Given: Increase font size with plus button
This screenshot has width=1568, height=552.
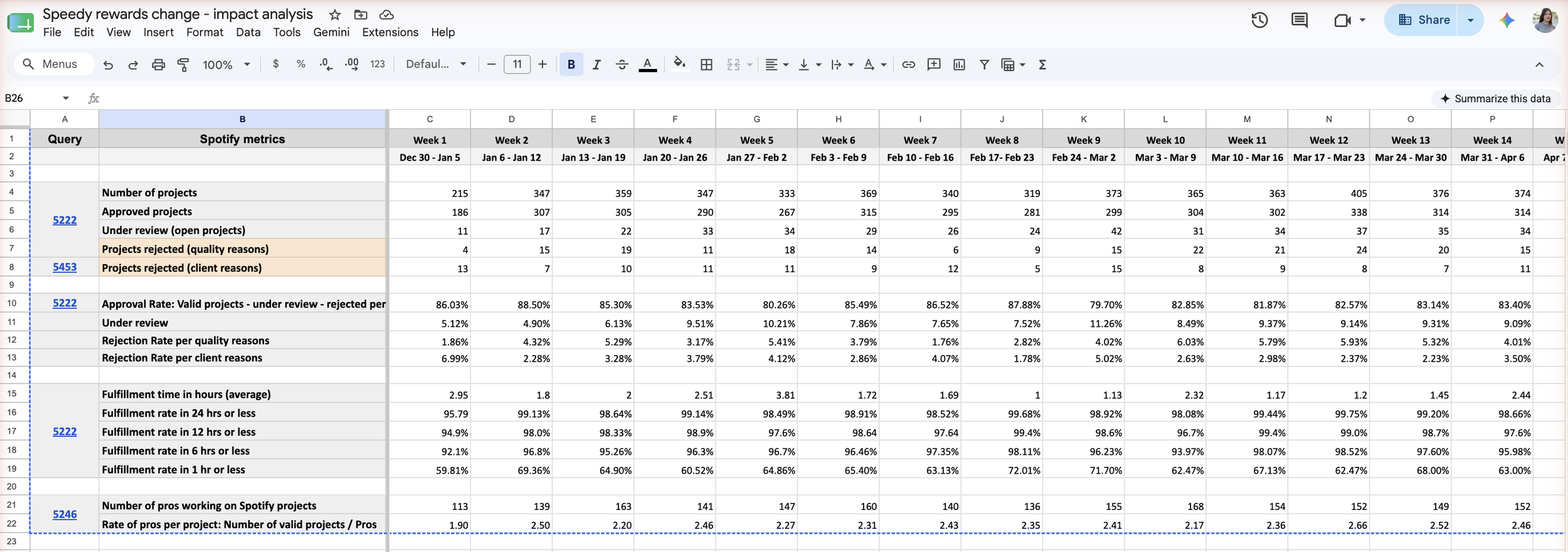Looking at the screenshot, I should coord(543,65).
